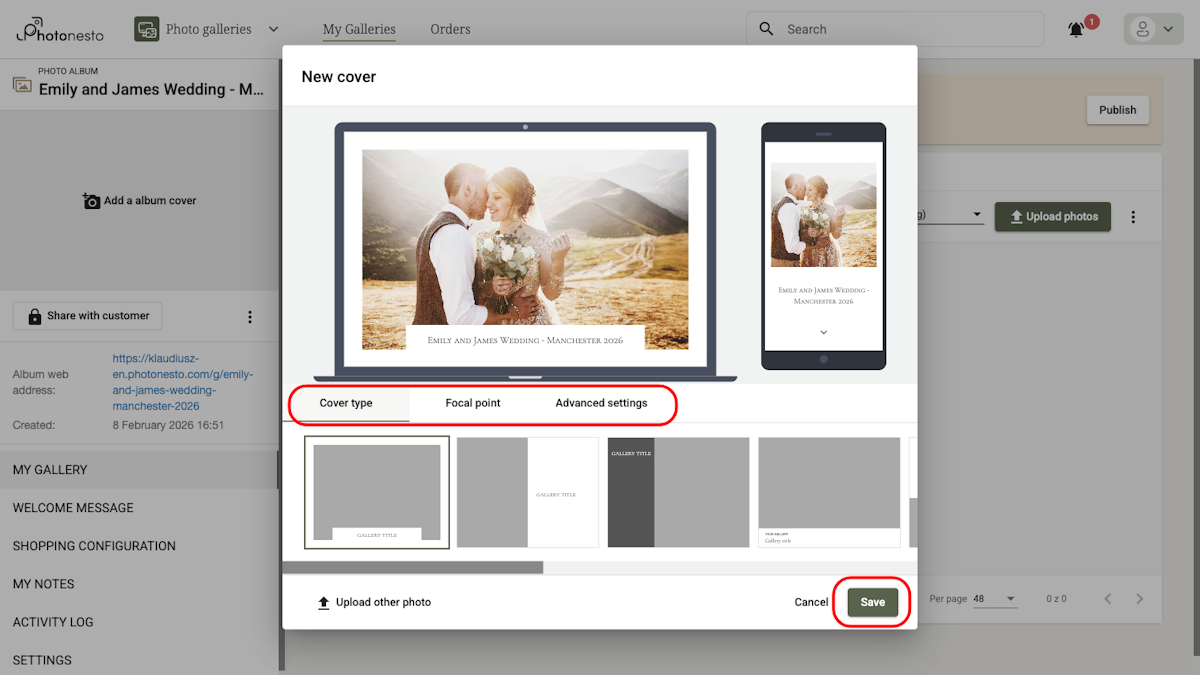Click the search magnifier icon
1200x675 pixels.
point(766,29)
